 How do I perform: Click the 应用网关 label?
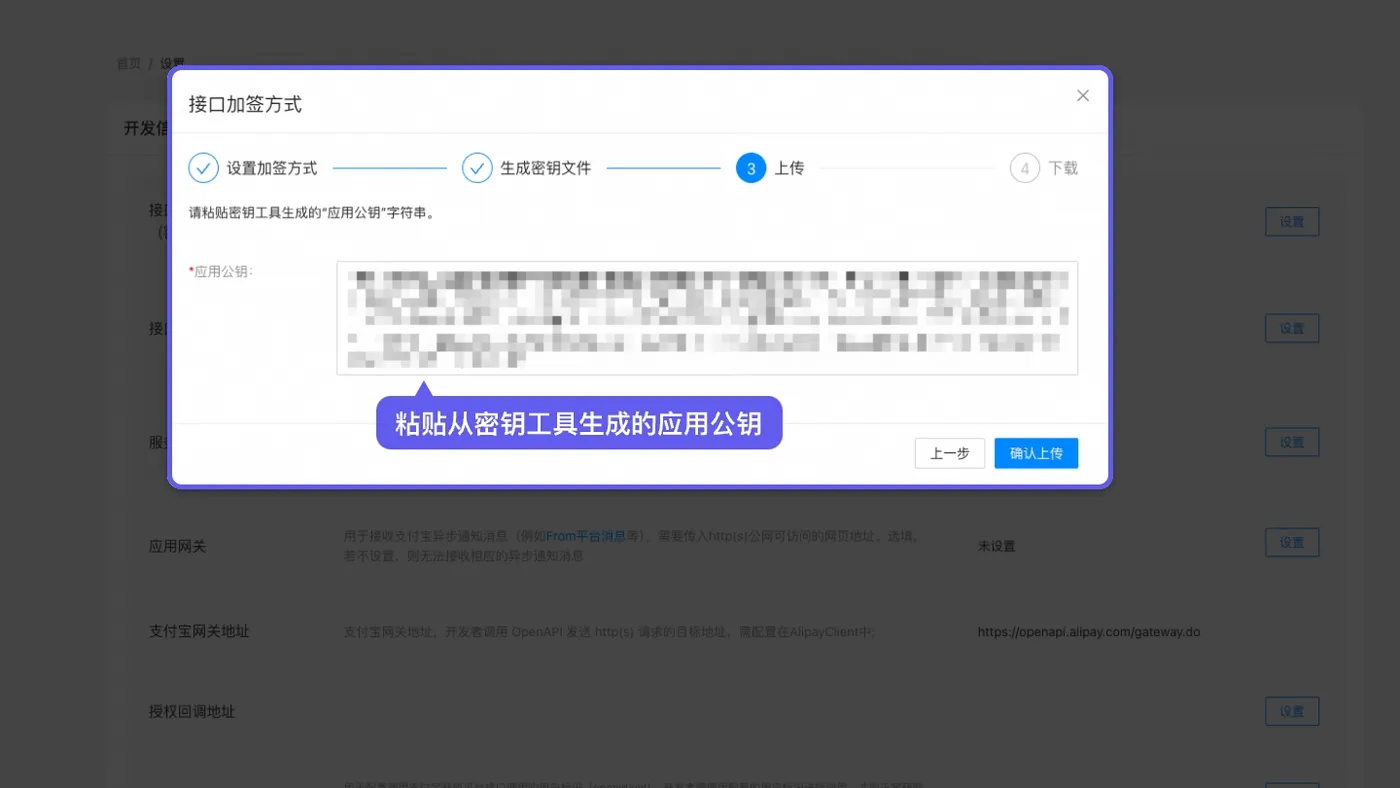tap(177, 546)
